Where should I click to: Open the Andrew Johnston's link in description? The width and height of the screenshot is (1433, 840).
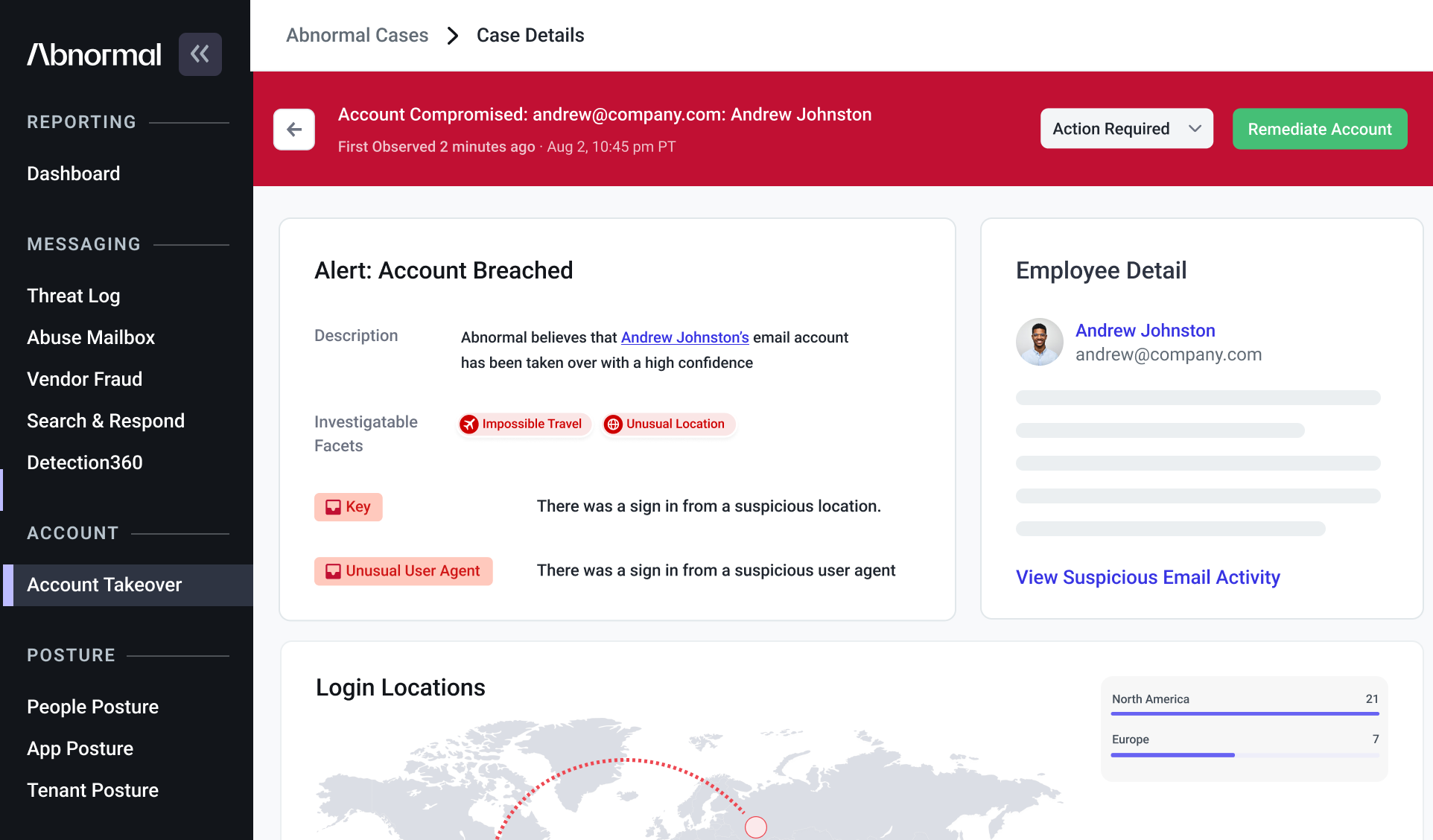685,337
